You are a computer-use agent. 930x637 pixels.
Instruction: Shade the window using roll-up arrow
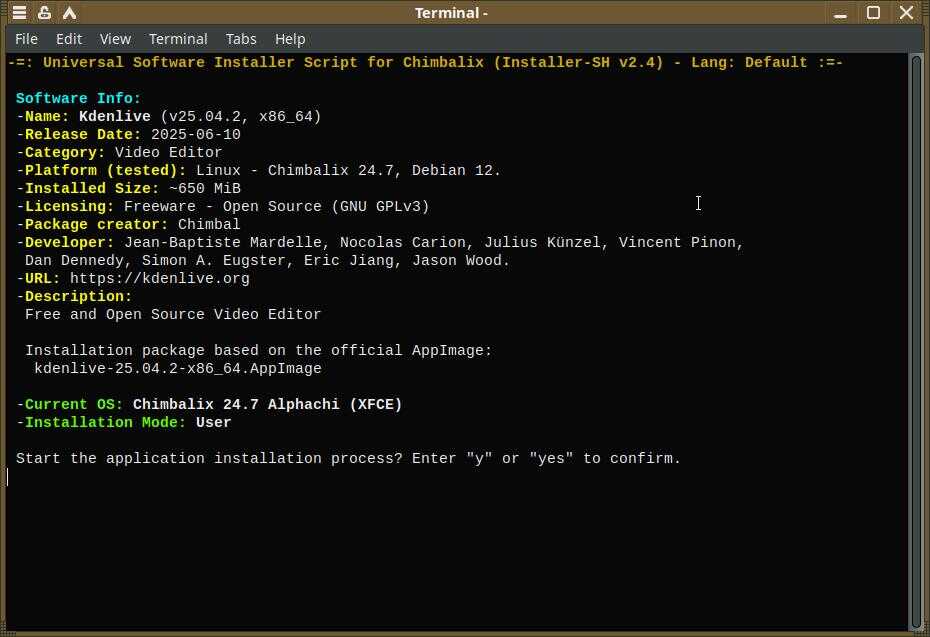[x=69, y=13]
